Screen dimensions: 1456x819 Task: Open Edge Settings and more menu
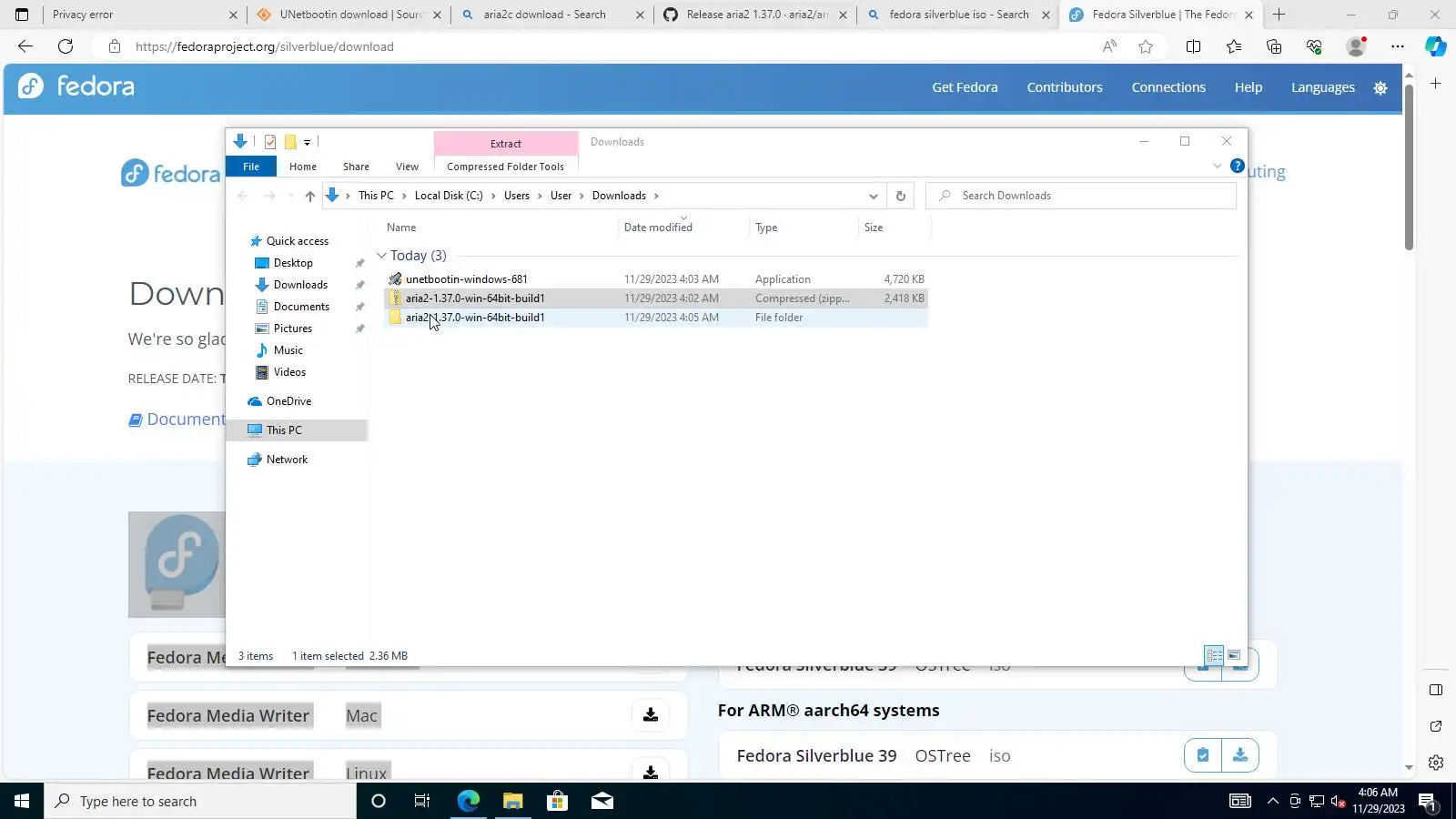coord(1398,46)
